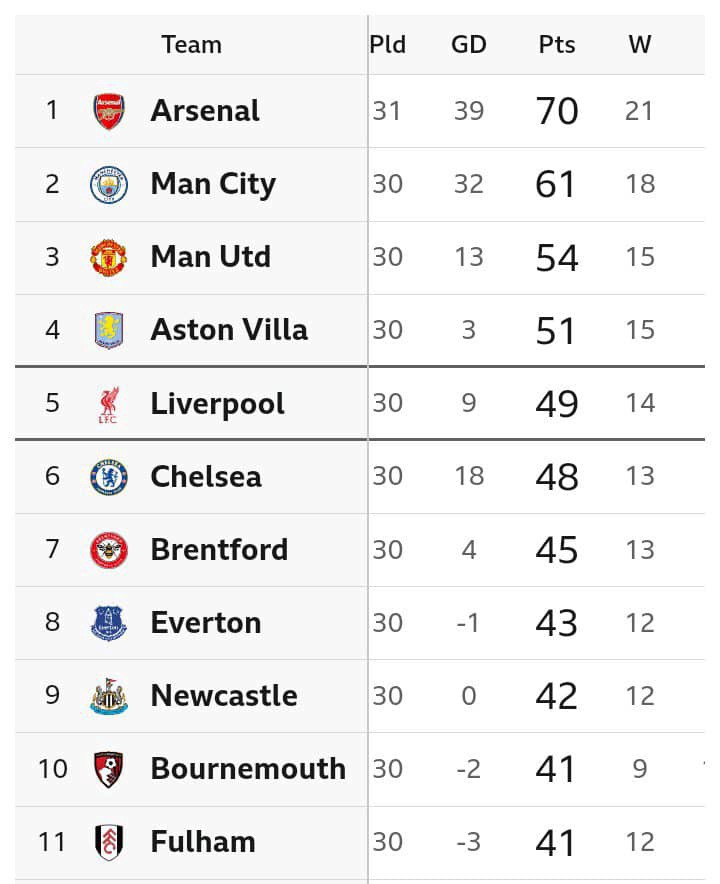
Task: Click the Pld column header
Action: 388,45
